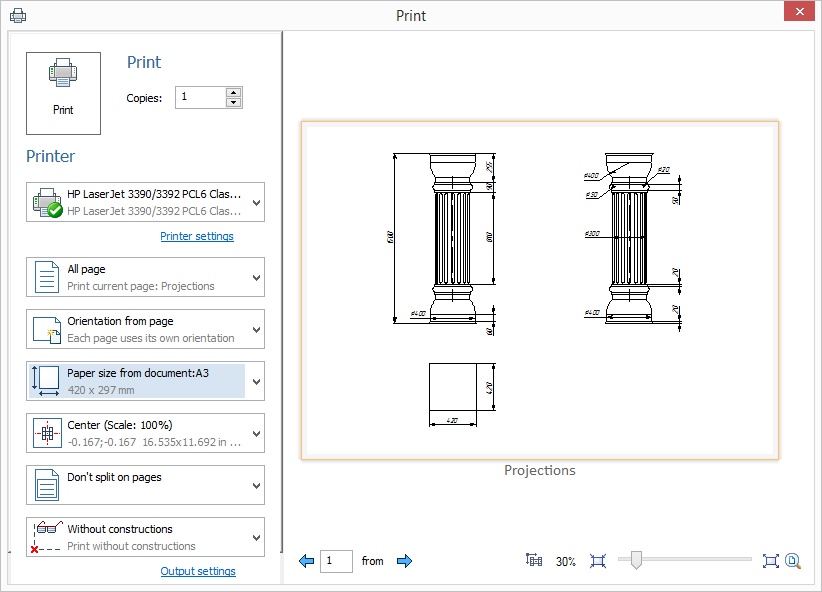The height and width of the screenshot is (592, 822).
Task: Go to previous page with left arrow
Action: [306, 561]
